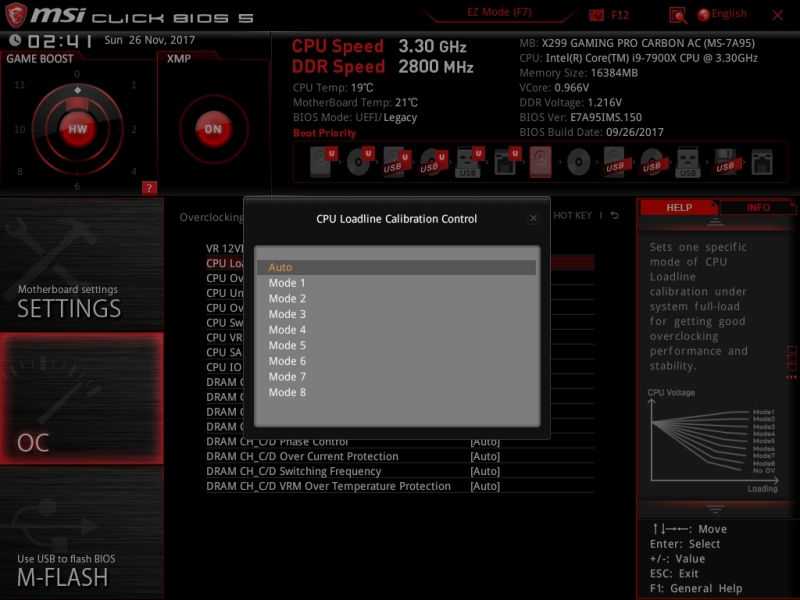This screenshot has width=800, height=600.
Task: Choose Auto in the loadline calibration list
Action: 396,267
